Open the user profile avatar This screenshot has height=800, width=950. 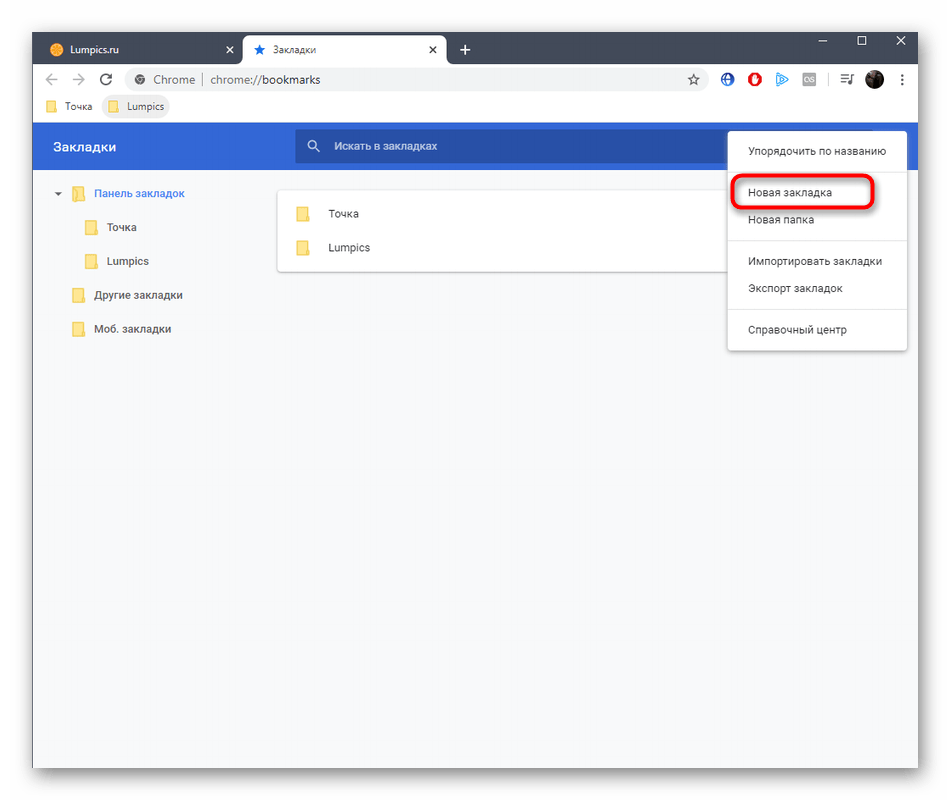[x=874, y=79]
